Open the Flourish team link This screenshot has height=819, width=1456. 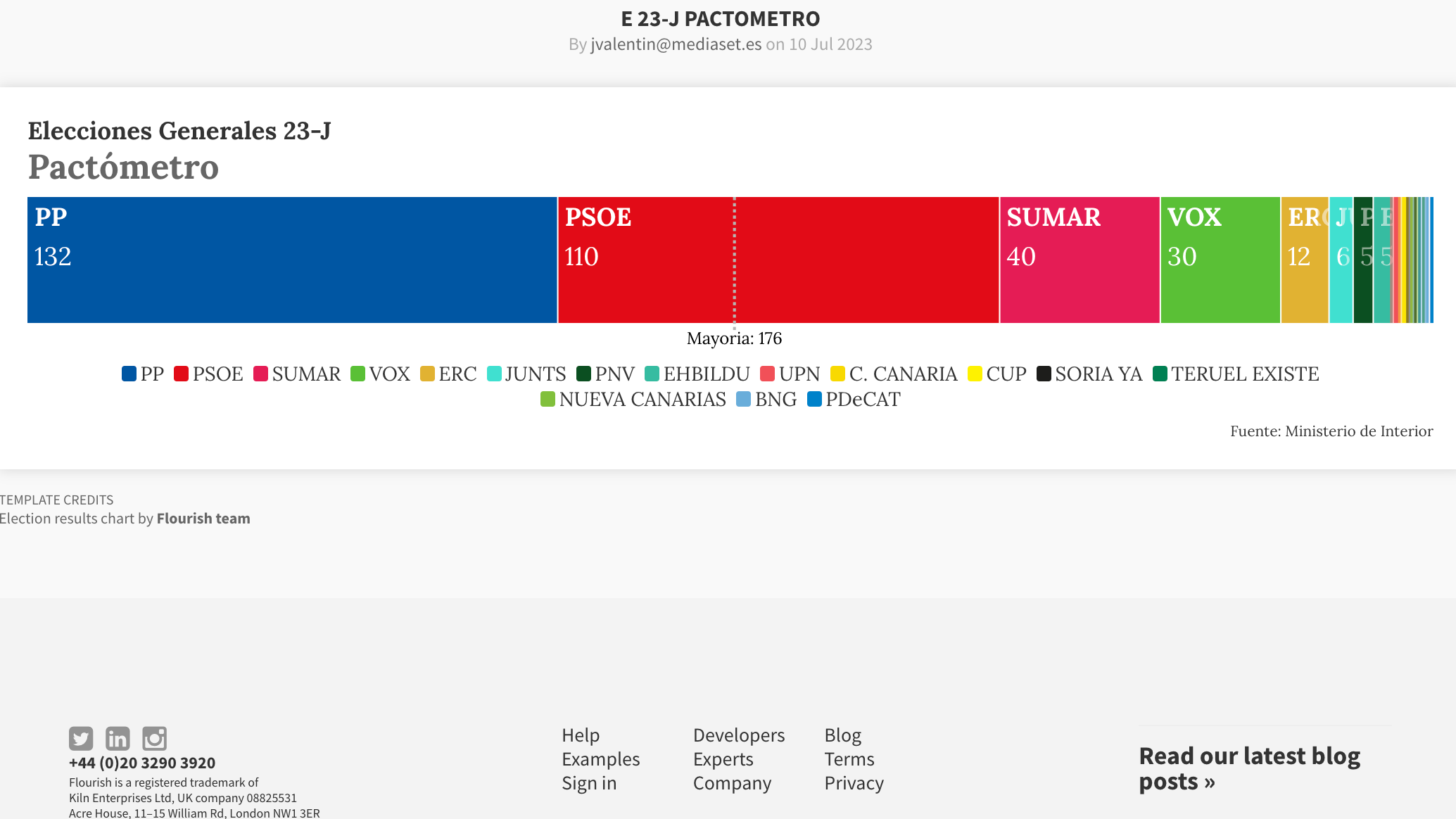pyautogui.click(x=203, y=519)
